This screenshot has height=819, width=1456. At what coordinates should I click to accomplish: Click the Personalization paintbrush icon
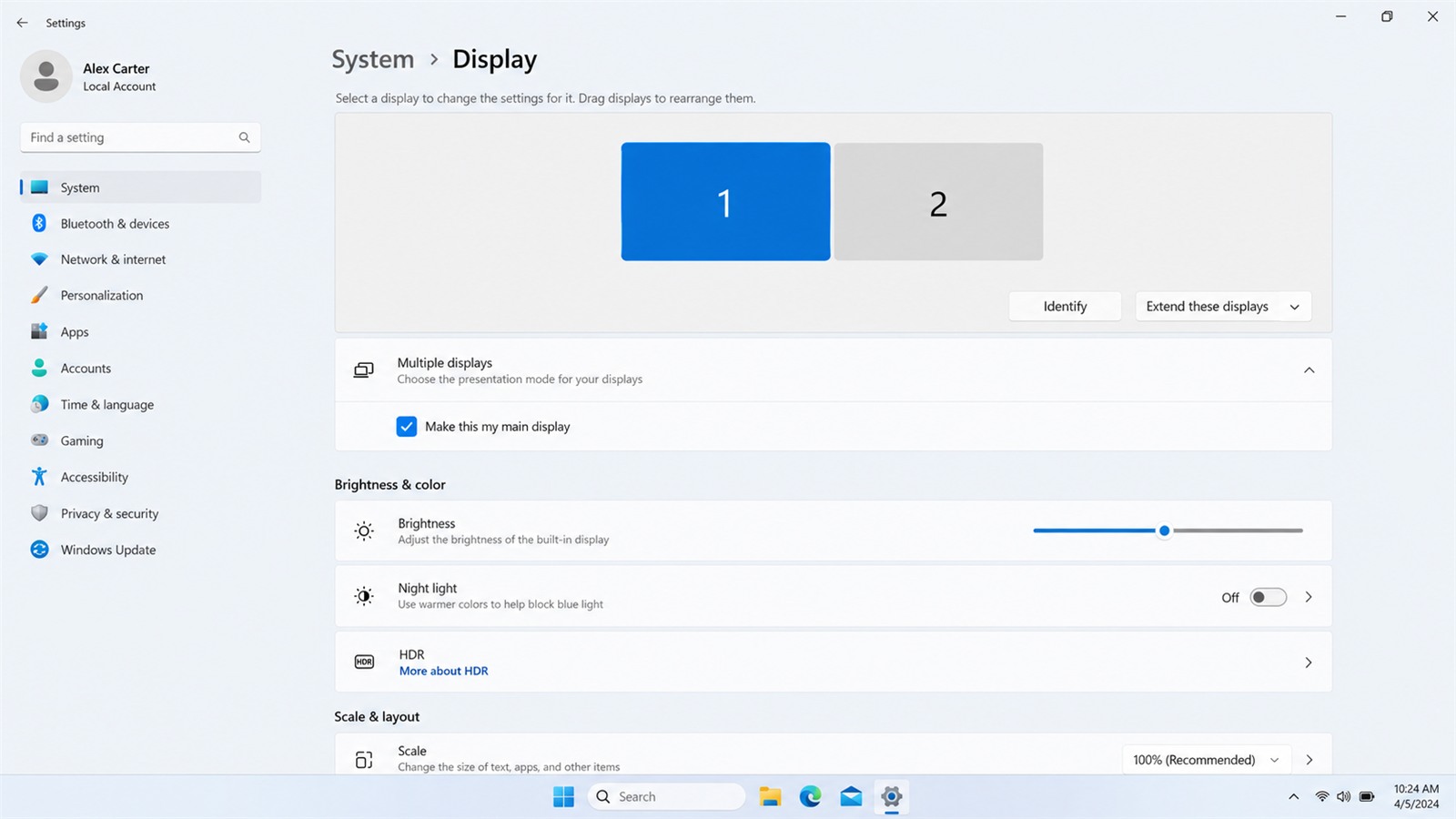pos(39,295)
